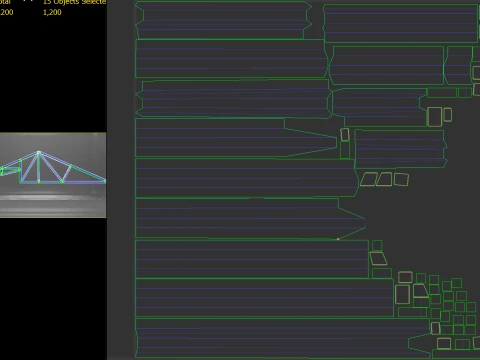Click the 1,200 count under Objects Selected

(52, 12)
